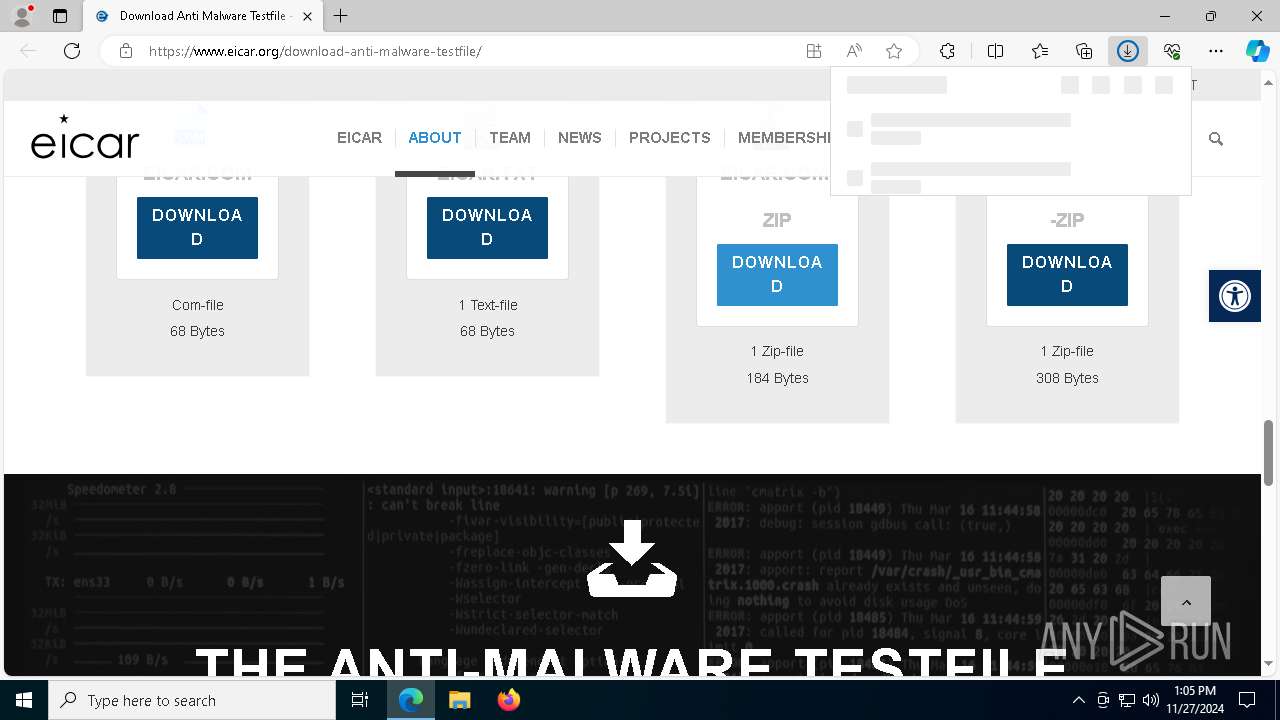Download the 184 Bytes Zip-file
1280x720 pixels.
pyautogui.click(x=777, y=274)
